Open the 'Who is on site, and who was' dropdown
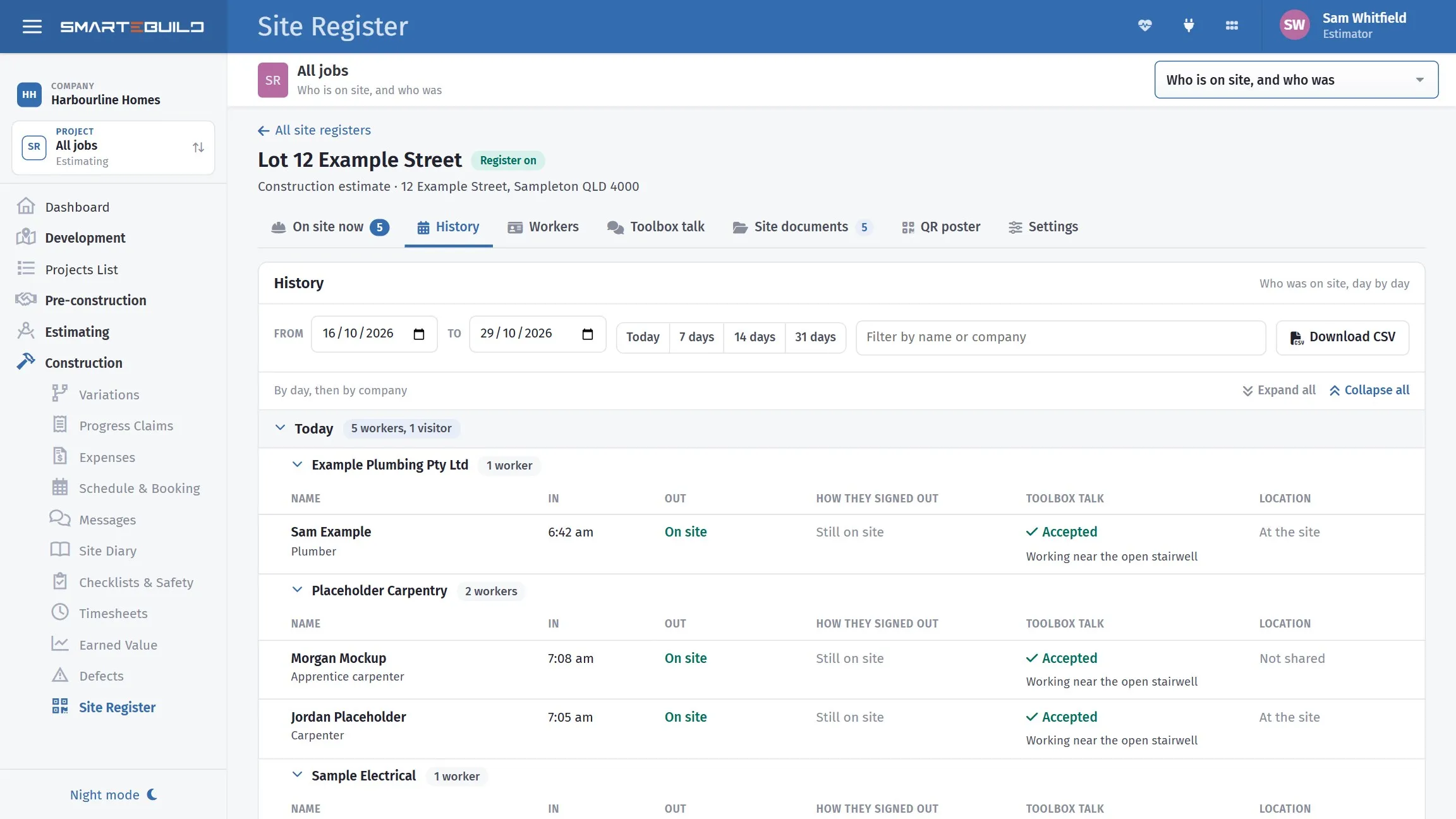This screenshot has width=1456, height=819. [1296, 80]
